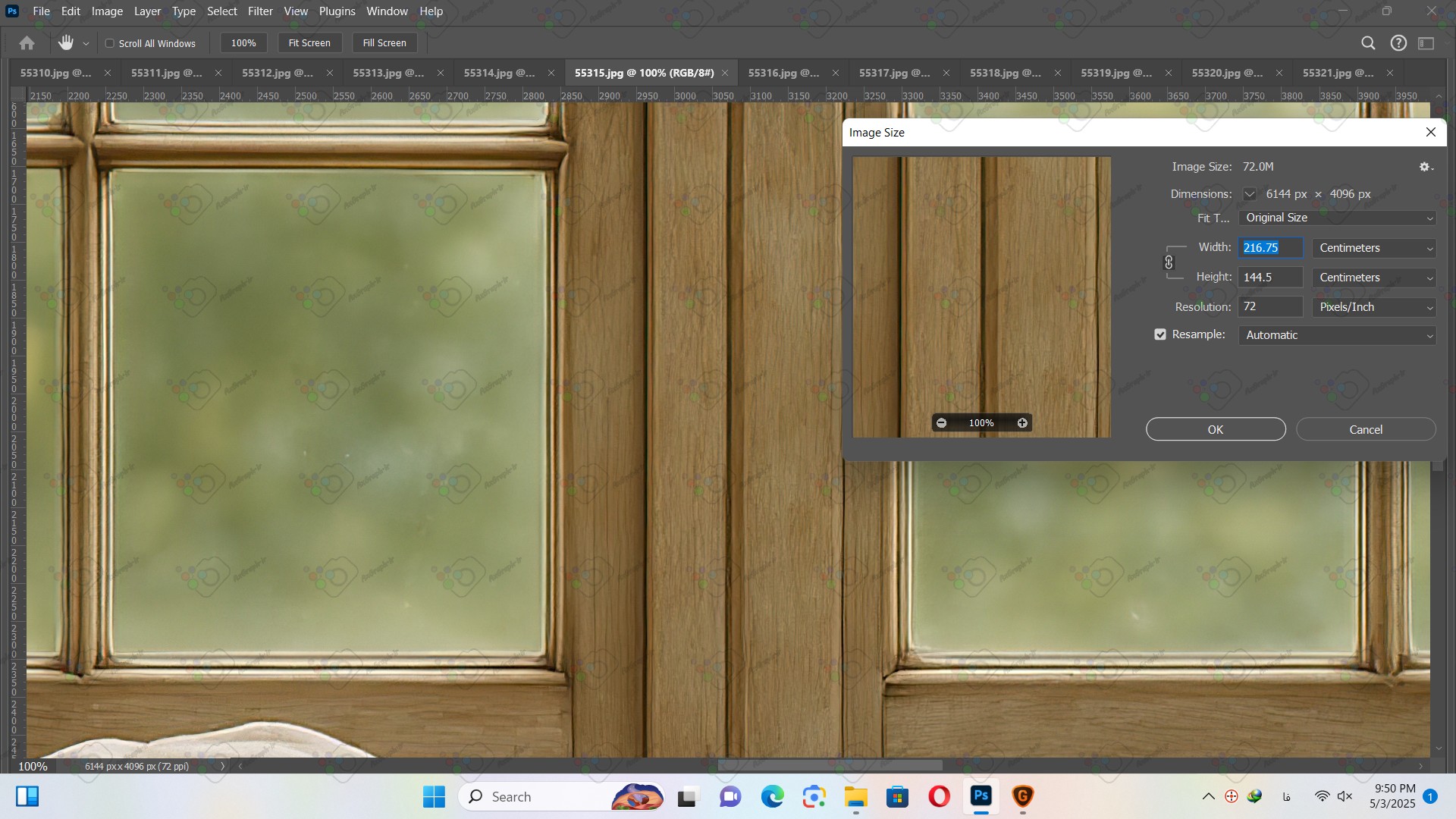Open the Height units Centimeters dropdown
The image size is (1456, 819).
tap(1374, 278)
